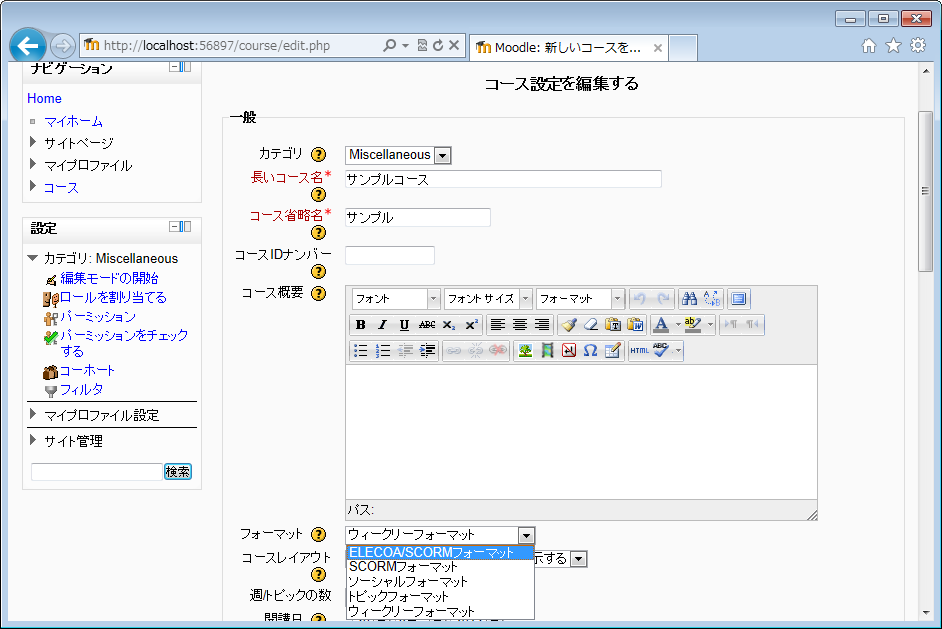Viewport: 942px width, 629px height.
Task: Select ELECOA/SCORMフォーマット from the list
Action: point(439,552)
